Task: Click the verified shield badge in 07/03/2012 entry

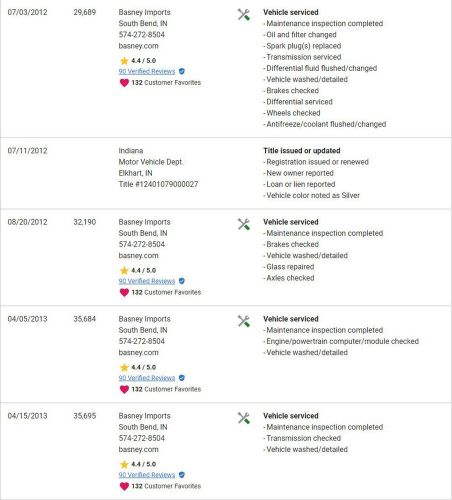Action: point(182,71)
